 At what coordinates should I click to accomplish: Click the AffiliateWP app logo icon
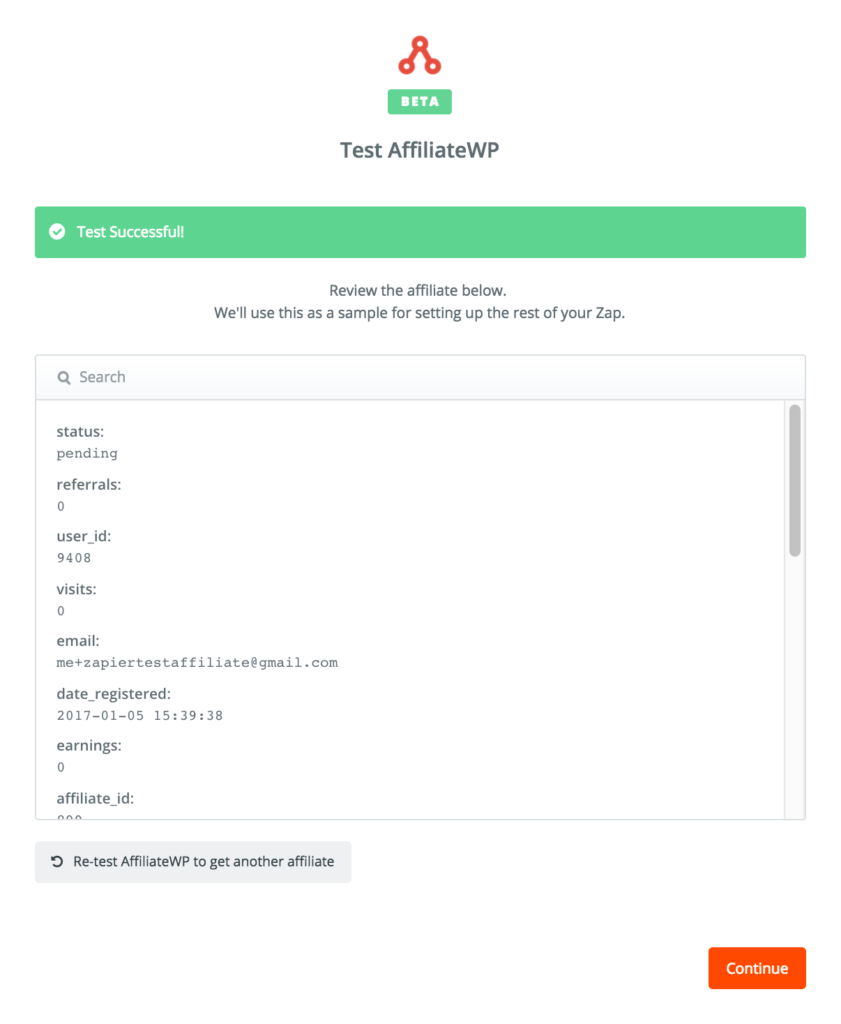pos(419,57)
